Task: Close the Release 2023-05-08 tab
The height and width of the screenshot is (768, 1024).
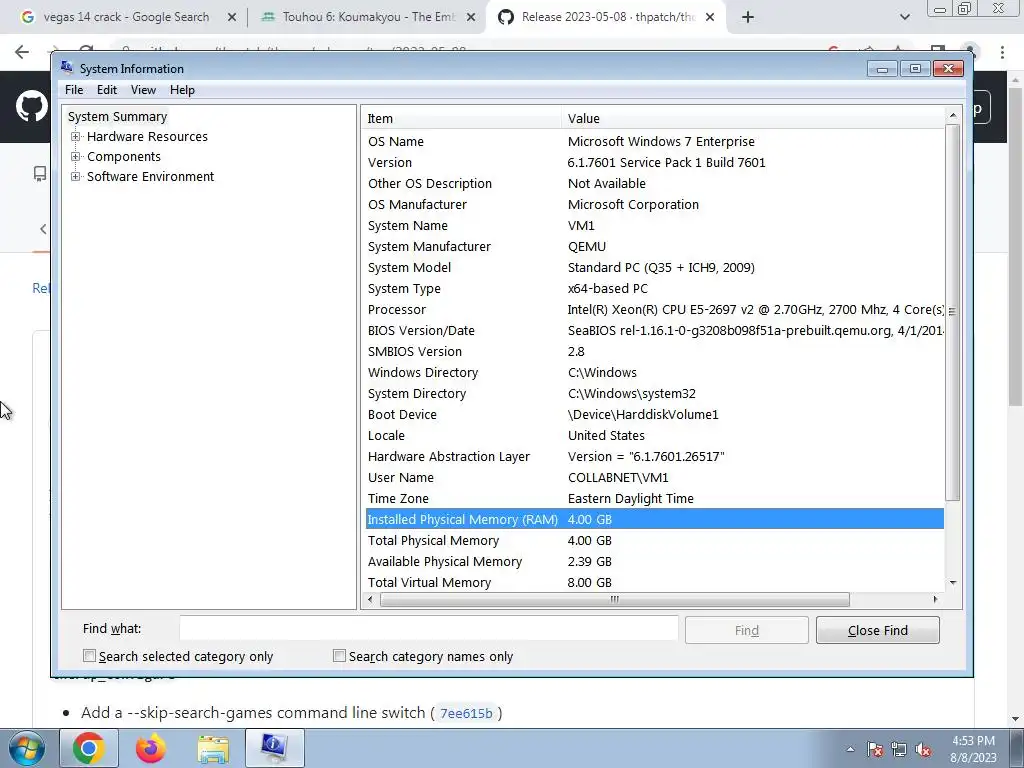Action: [711, 18]
